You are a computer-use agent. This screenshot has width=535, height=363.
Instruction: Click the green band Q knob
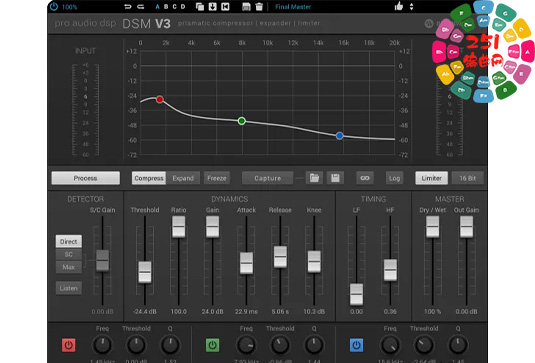[314, 345]
